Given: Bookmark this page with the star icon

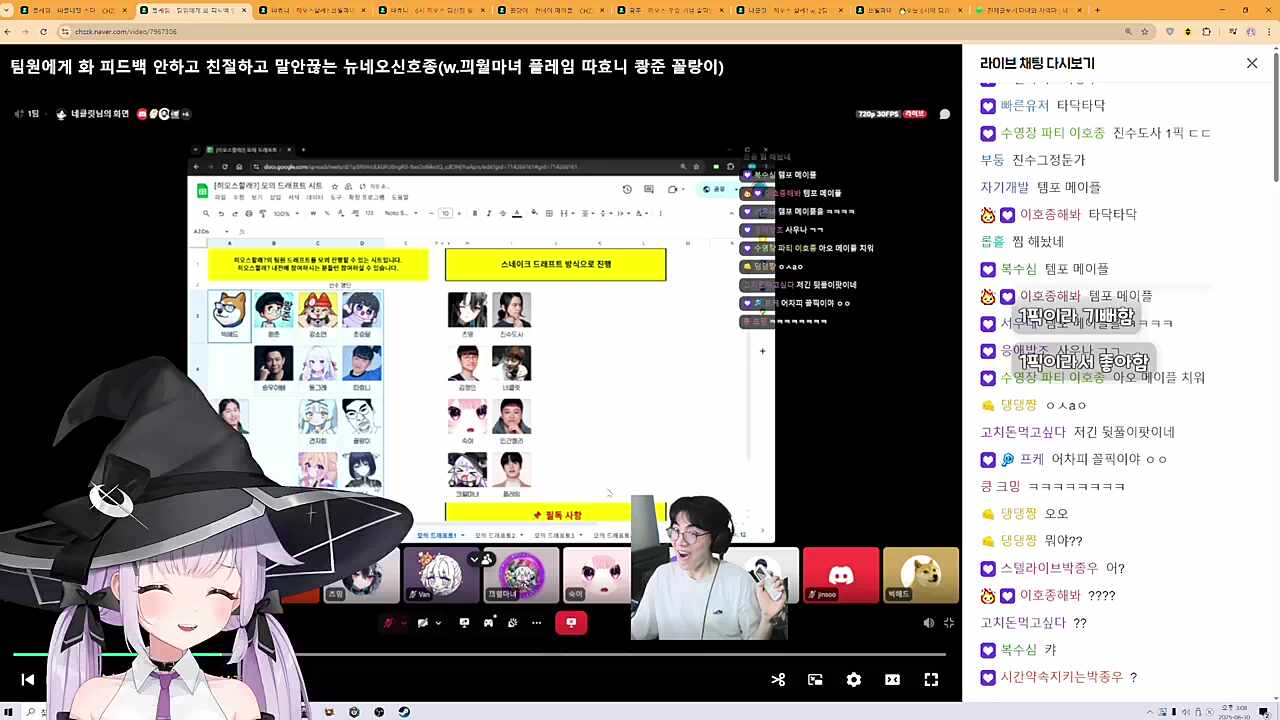Looking at the screenshot, I should [x=1146, y=31].
